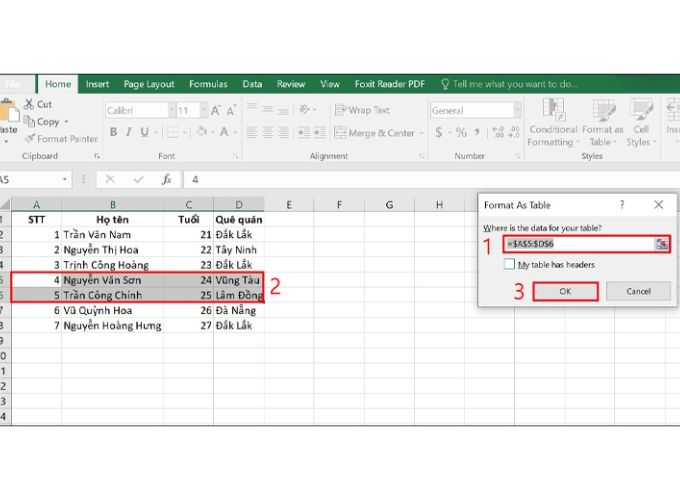Switch to the Data tab
This screenshot has width=680, height=500.
252,84
